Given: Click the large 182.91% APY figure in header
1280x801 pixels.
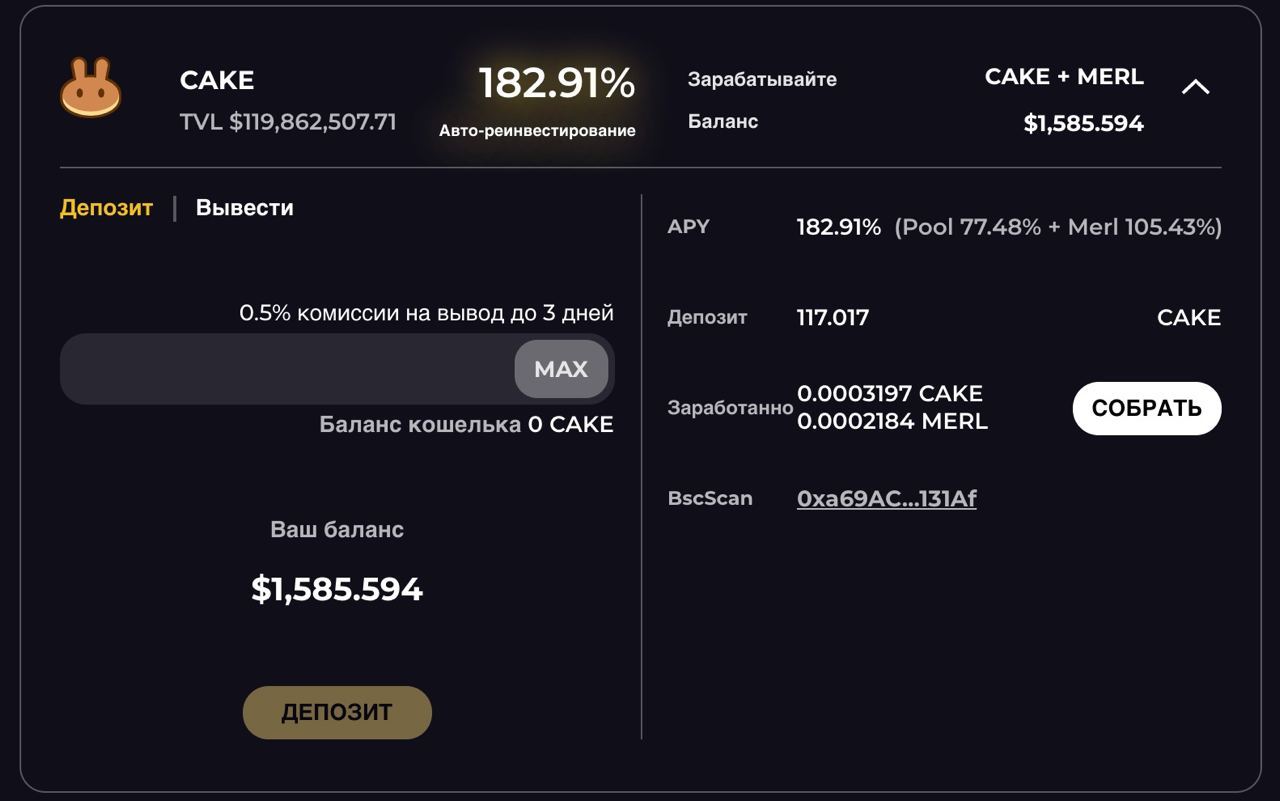Looking at the screenshot, I should (557, 83).
